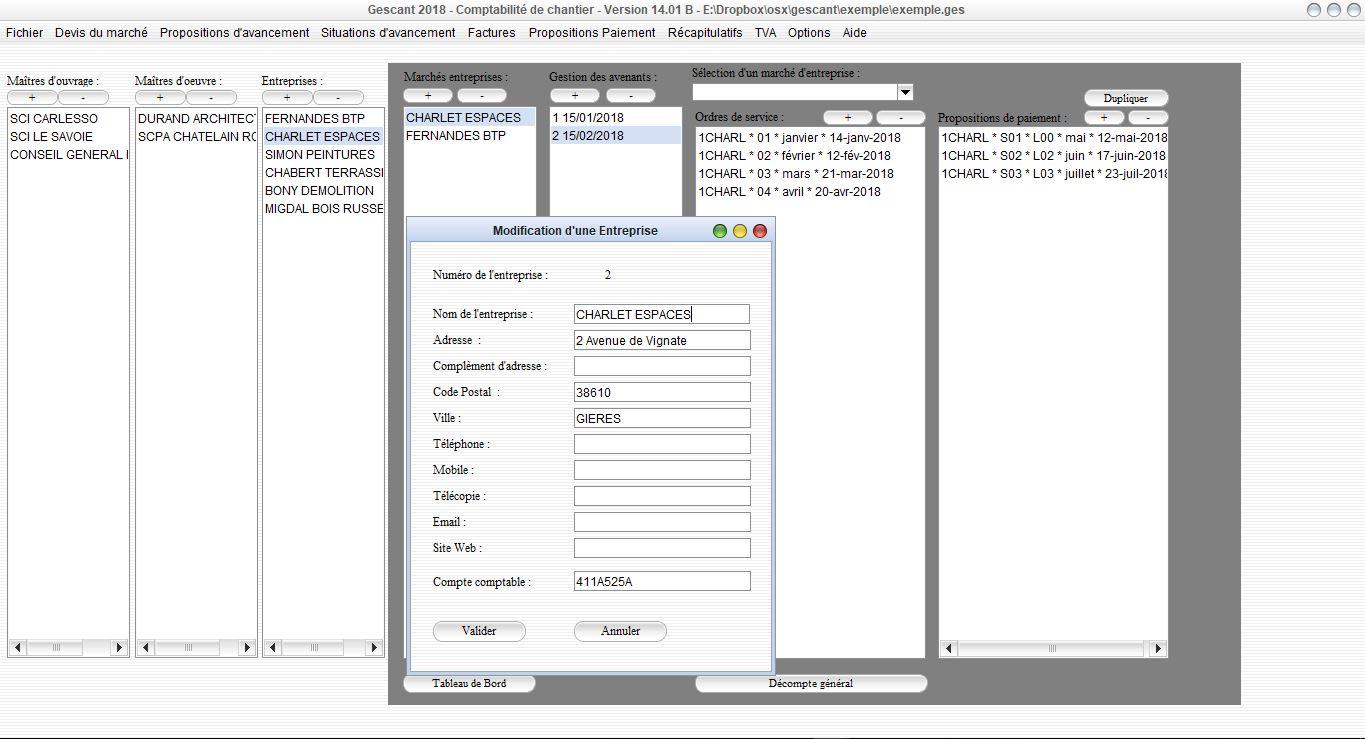Select DURAND ARCHITECT in Maîtres d'oeuvre
The width and height of the screenshot is (1365, 739).
(196, 118)
